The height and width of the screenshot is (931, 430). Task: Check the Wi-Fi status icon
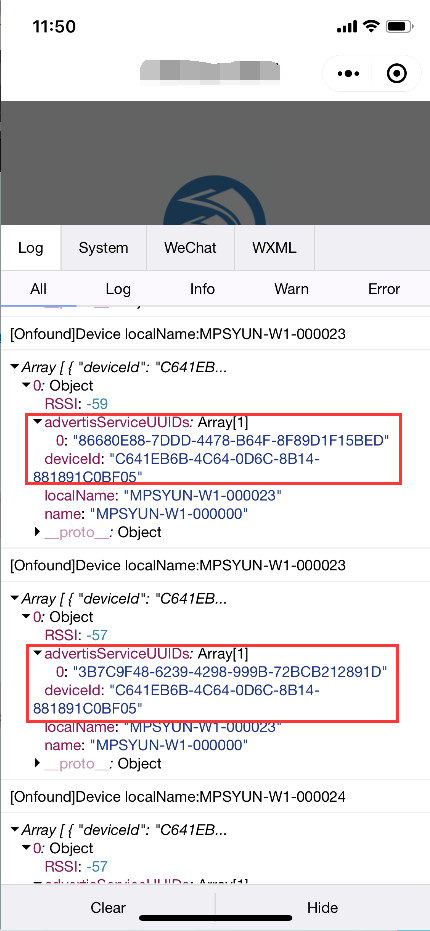tap(372, 26)
